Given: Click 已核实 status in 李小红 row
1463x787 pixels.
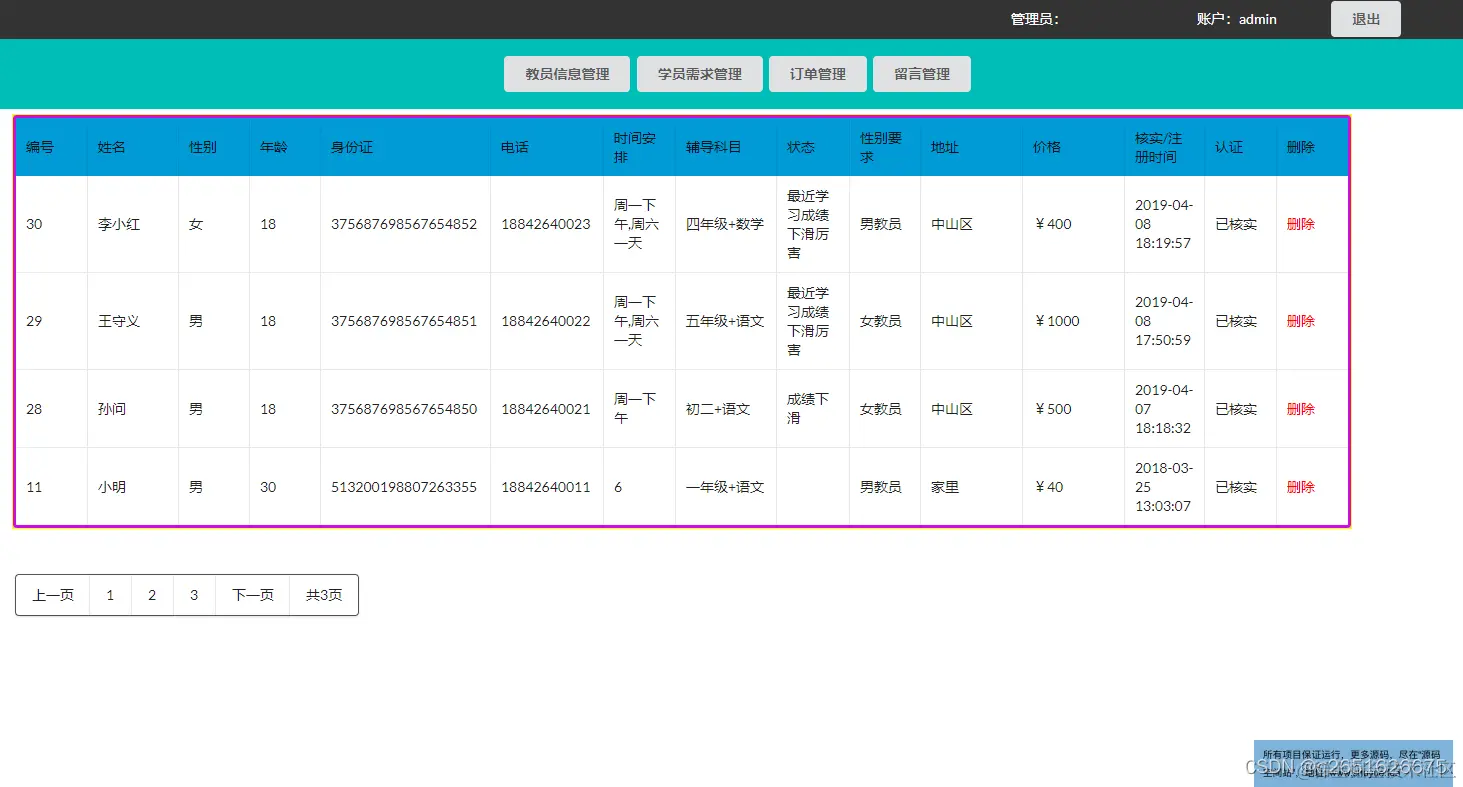Looking at the screenshot, I should pyautogui.click(x=1236, y=224).
